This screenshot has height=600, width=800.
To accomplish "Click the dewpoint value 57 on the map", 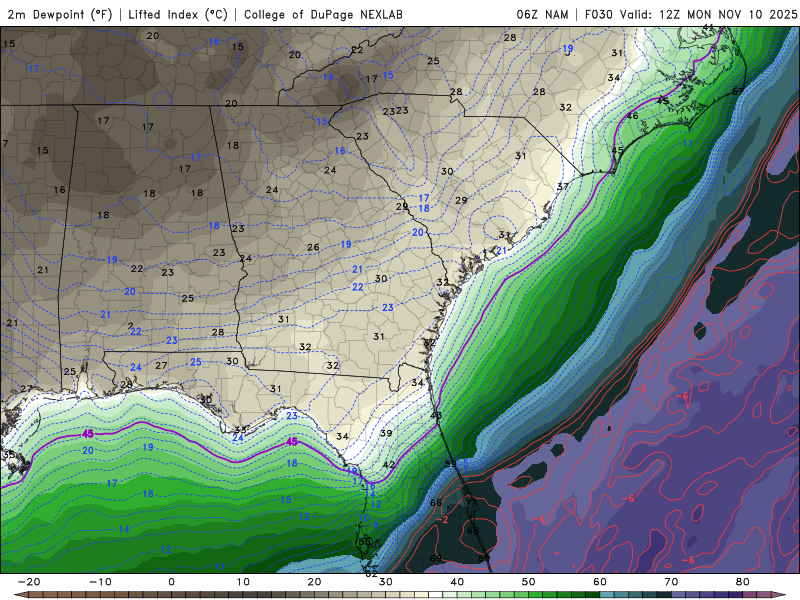I will [x=738, y=91].
